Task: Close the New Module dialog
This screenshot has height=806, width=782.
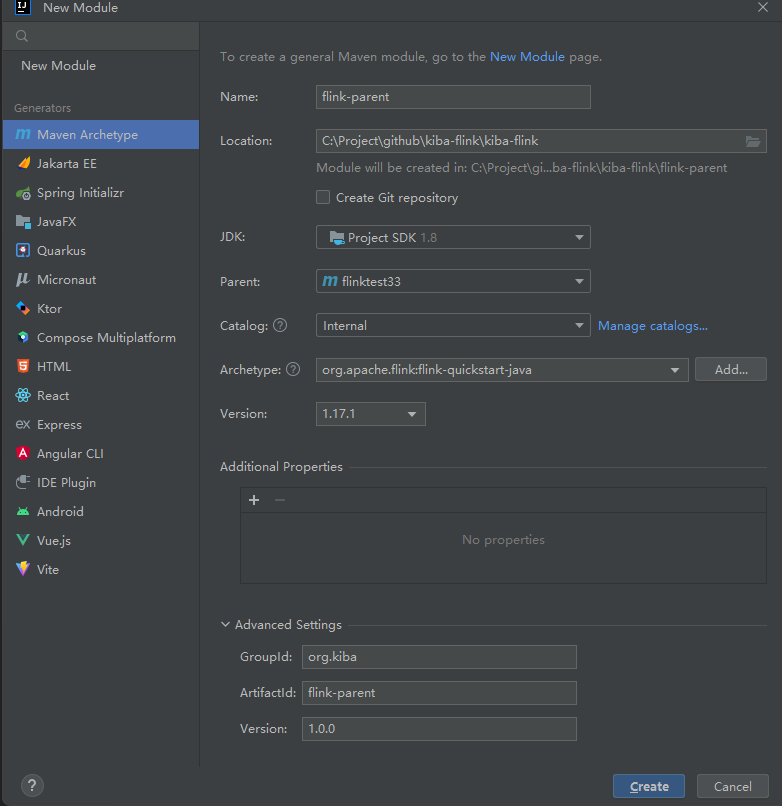Action: [763, 7]
